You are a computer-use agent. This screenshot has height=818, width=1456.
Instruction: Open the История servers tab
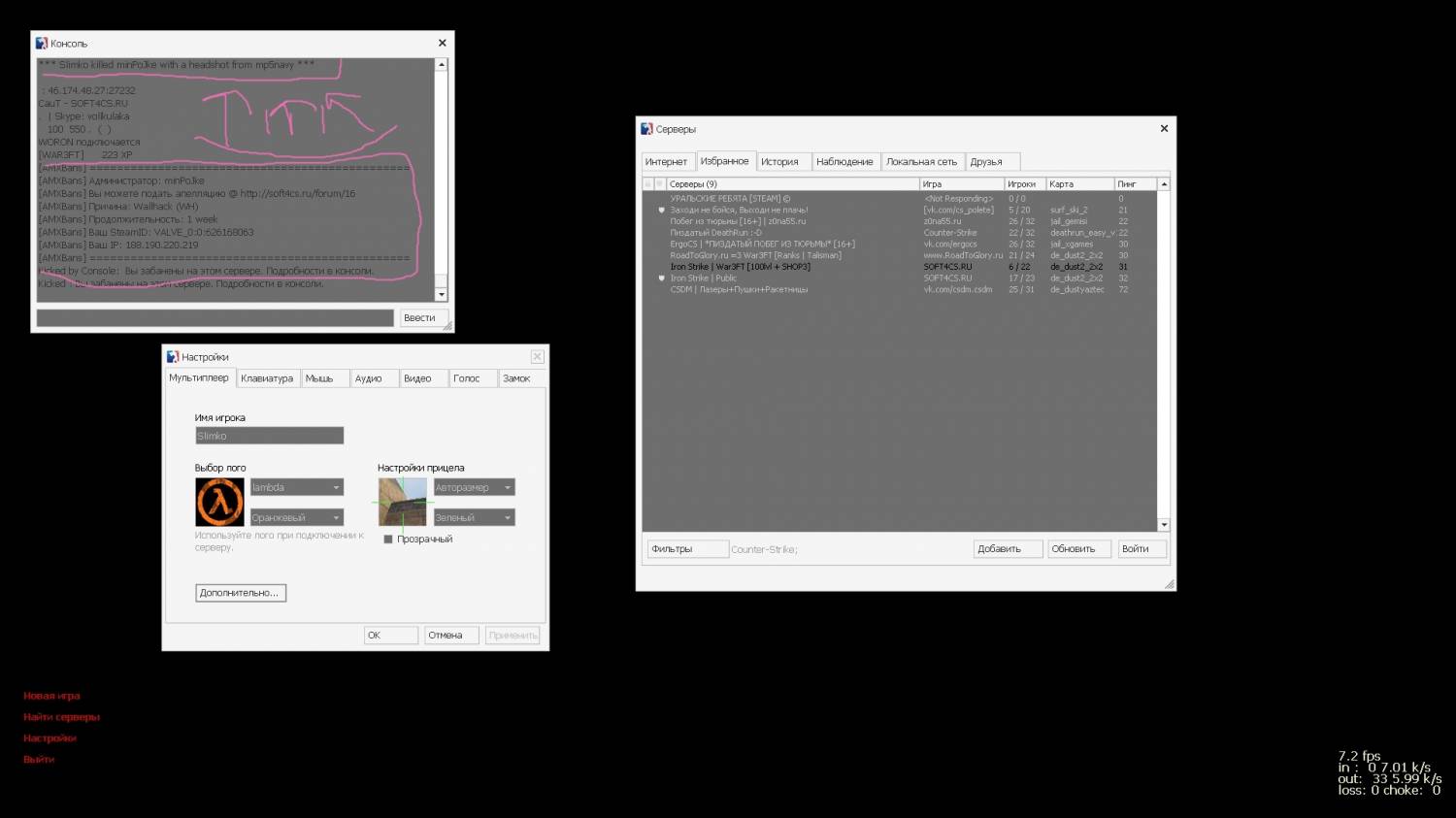(x=779, y=162)
